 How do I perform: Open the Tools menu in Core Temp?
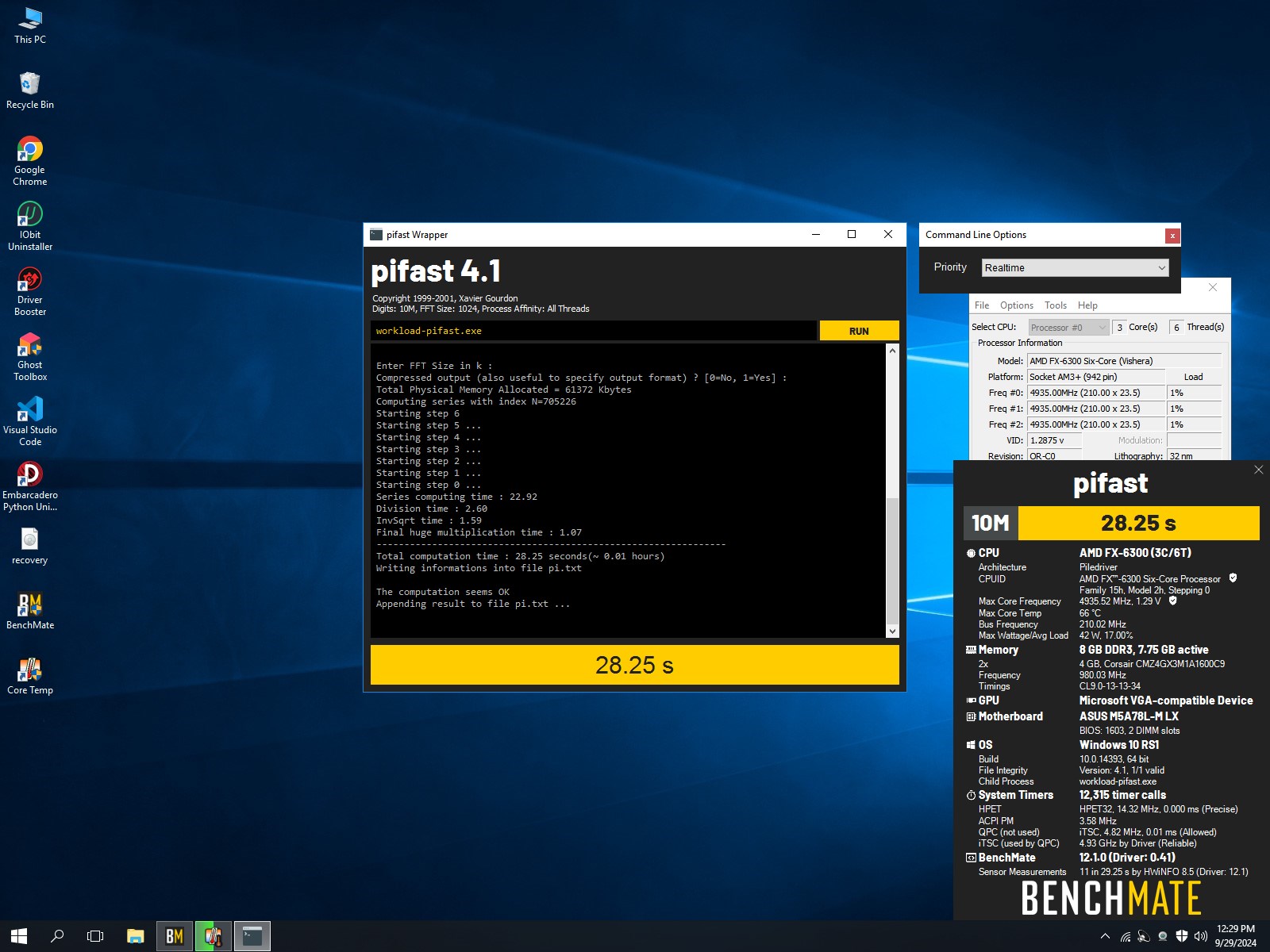coord(1056,305)
